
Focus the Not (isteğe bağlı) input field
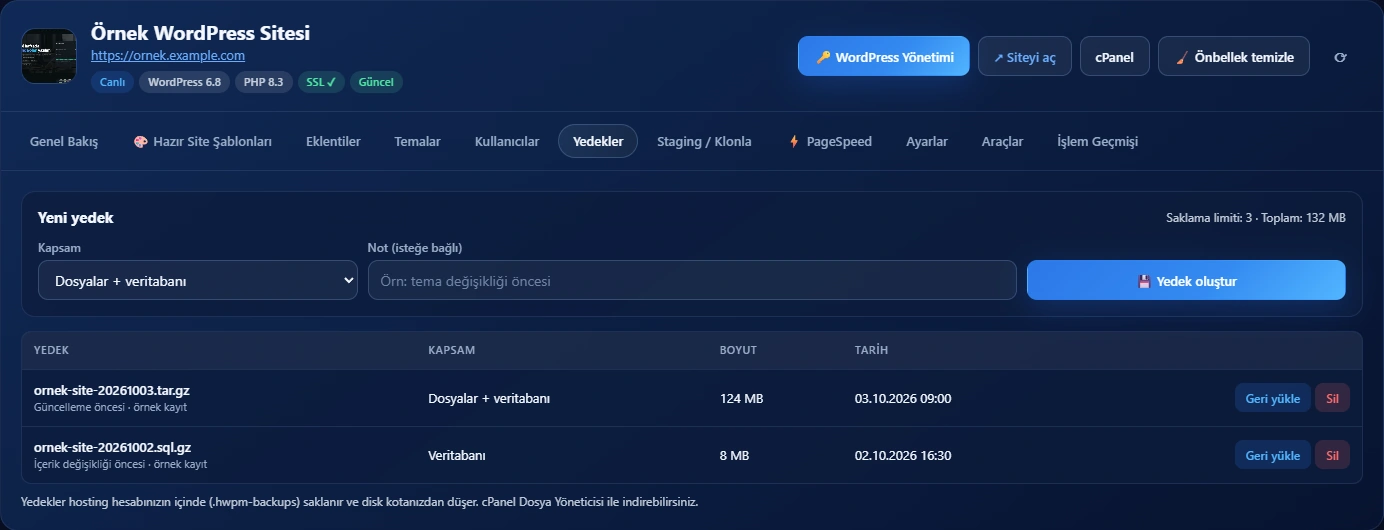click(x=692, y=281)
